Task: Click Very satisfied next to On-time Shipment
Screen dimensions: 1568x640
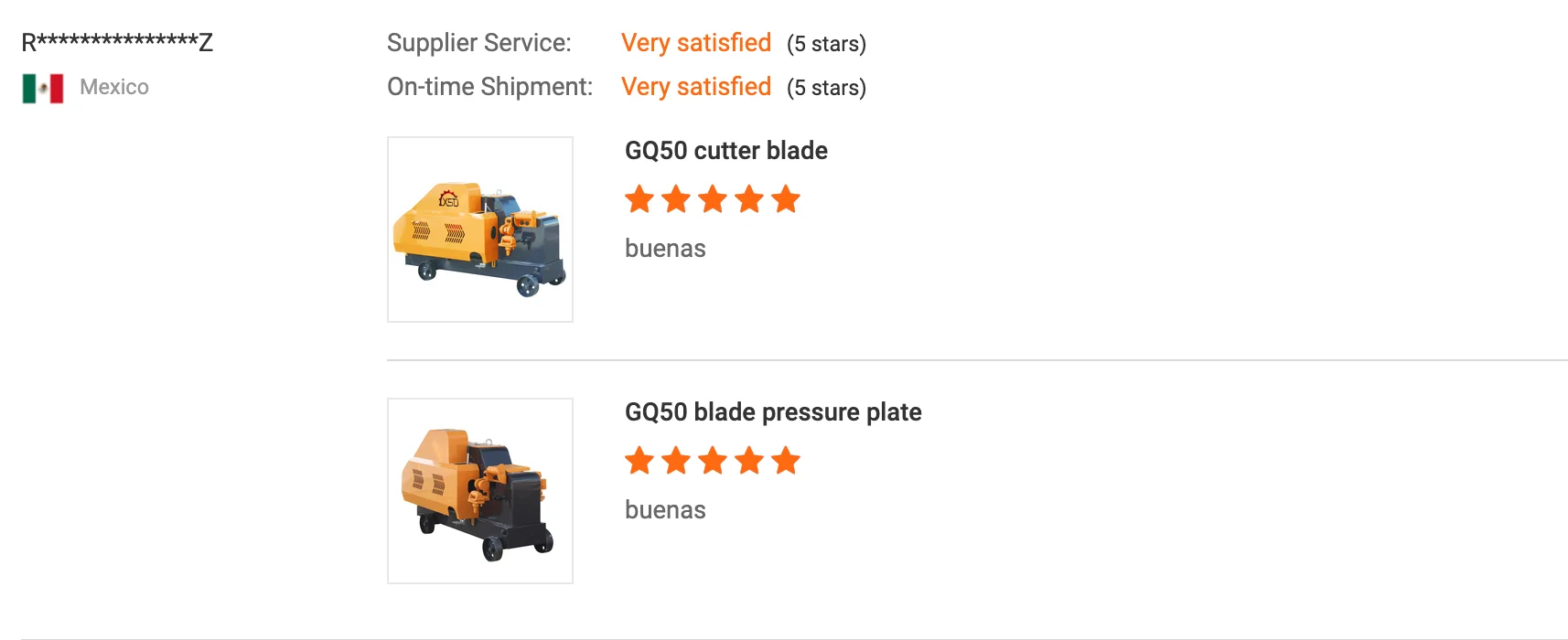Action: pyautogui.click(x=696, y=87)
